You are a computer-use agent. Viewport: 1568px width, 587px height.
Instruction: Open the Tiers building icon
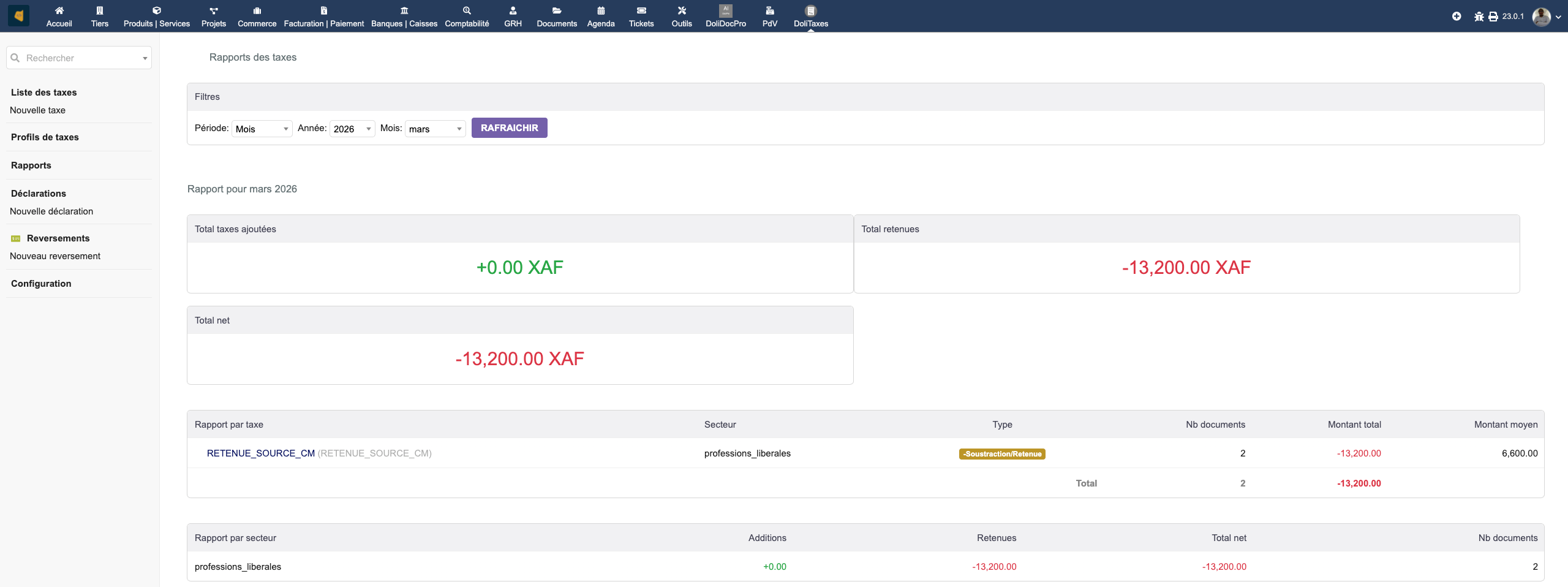click(x=99, y=10)
